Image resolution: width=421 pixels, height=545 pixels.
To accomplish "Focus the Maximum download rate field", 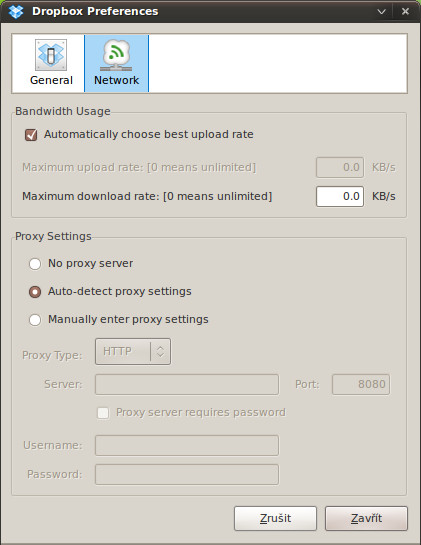I will 340,196.
